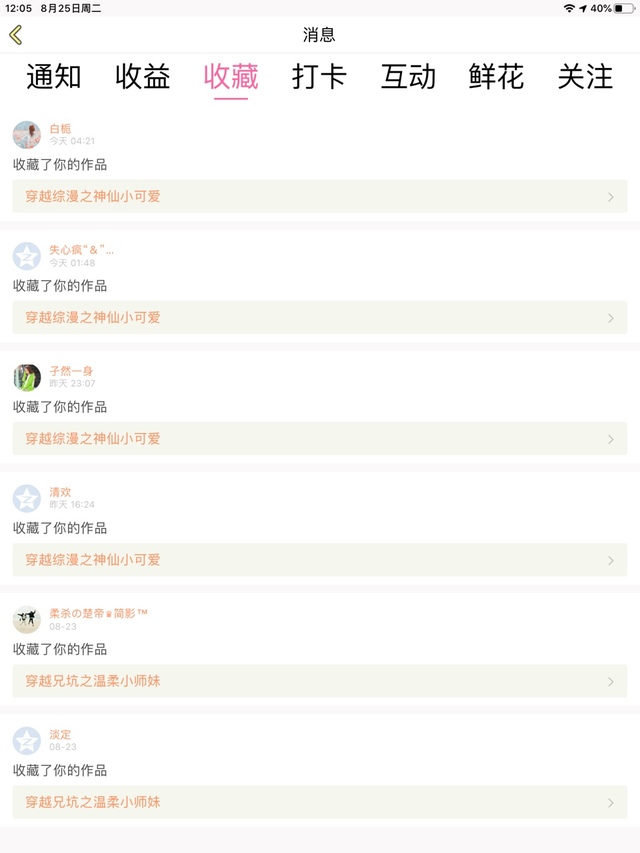Tap 淡定's default avatar icon
640x853 pixels.
point(27,741)
